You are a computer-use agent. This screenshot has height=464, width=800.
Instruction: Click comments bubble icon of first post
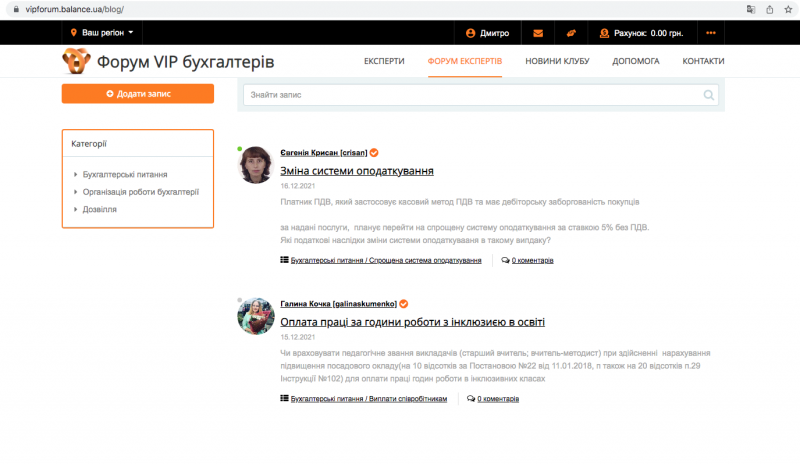pos(505,260)
